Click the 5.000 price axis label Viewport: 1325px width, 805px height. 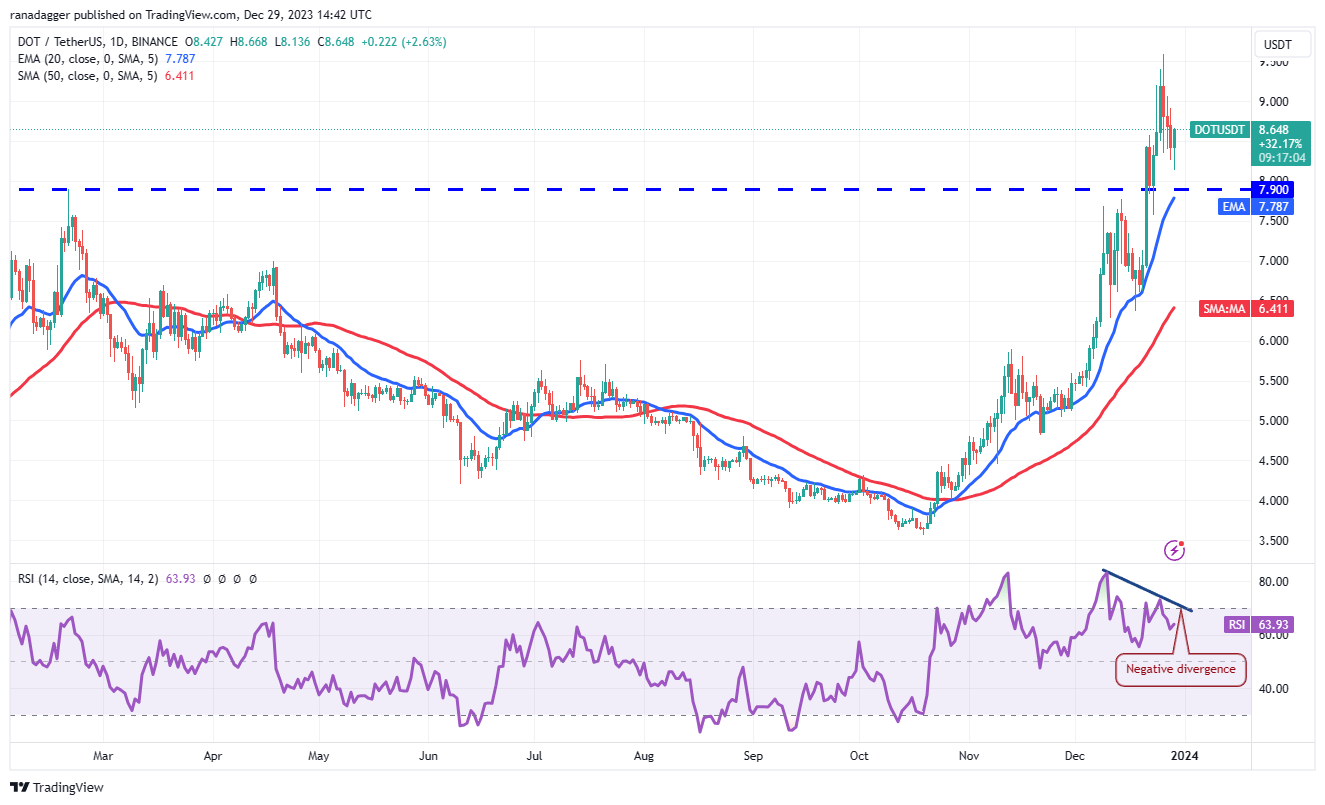pyautogui.click(x=1274, y=421)
